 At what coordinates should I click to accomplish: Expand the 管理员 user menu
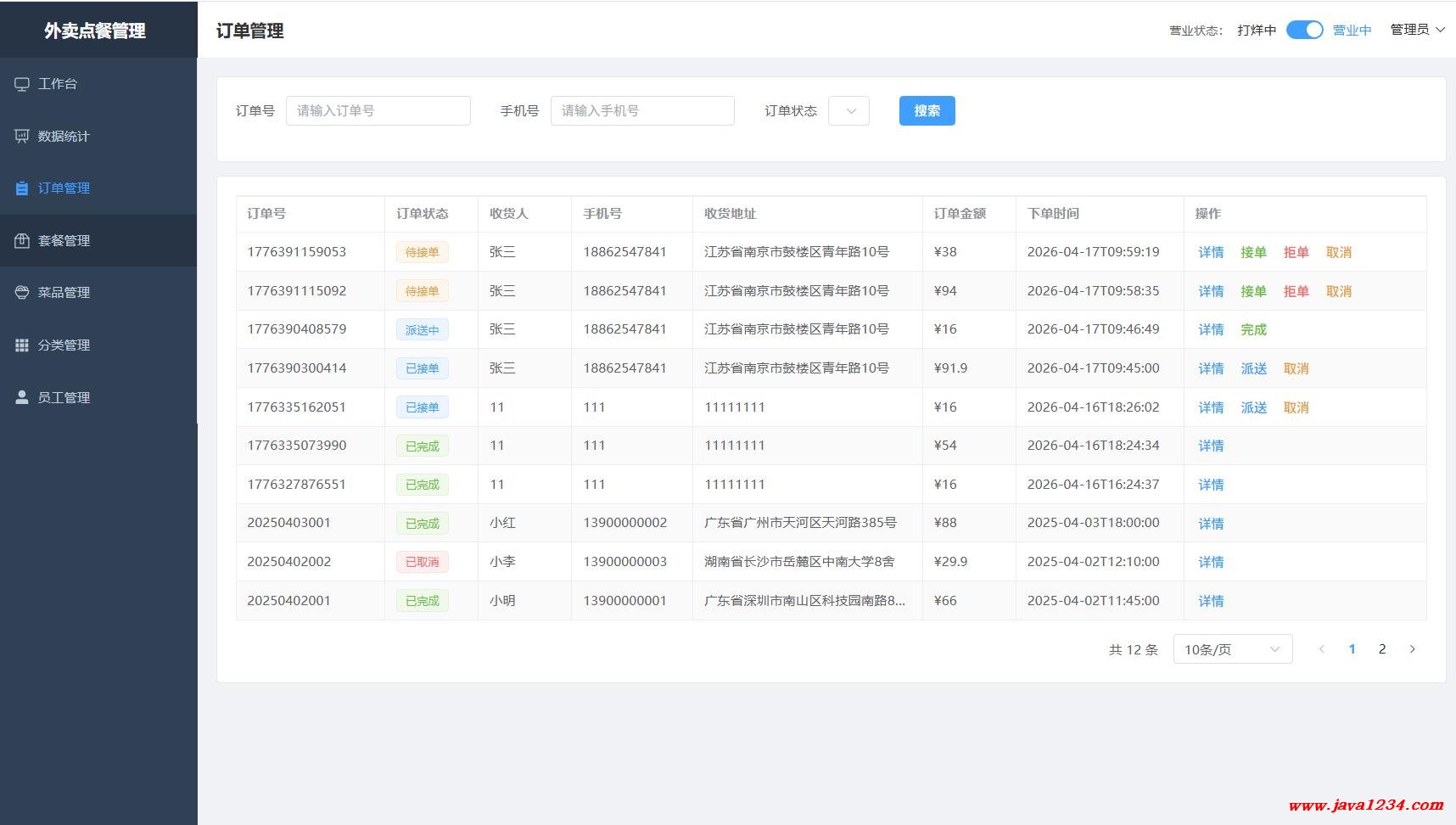[x=1417, y=30]
